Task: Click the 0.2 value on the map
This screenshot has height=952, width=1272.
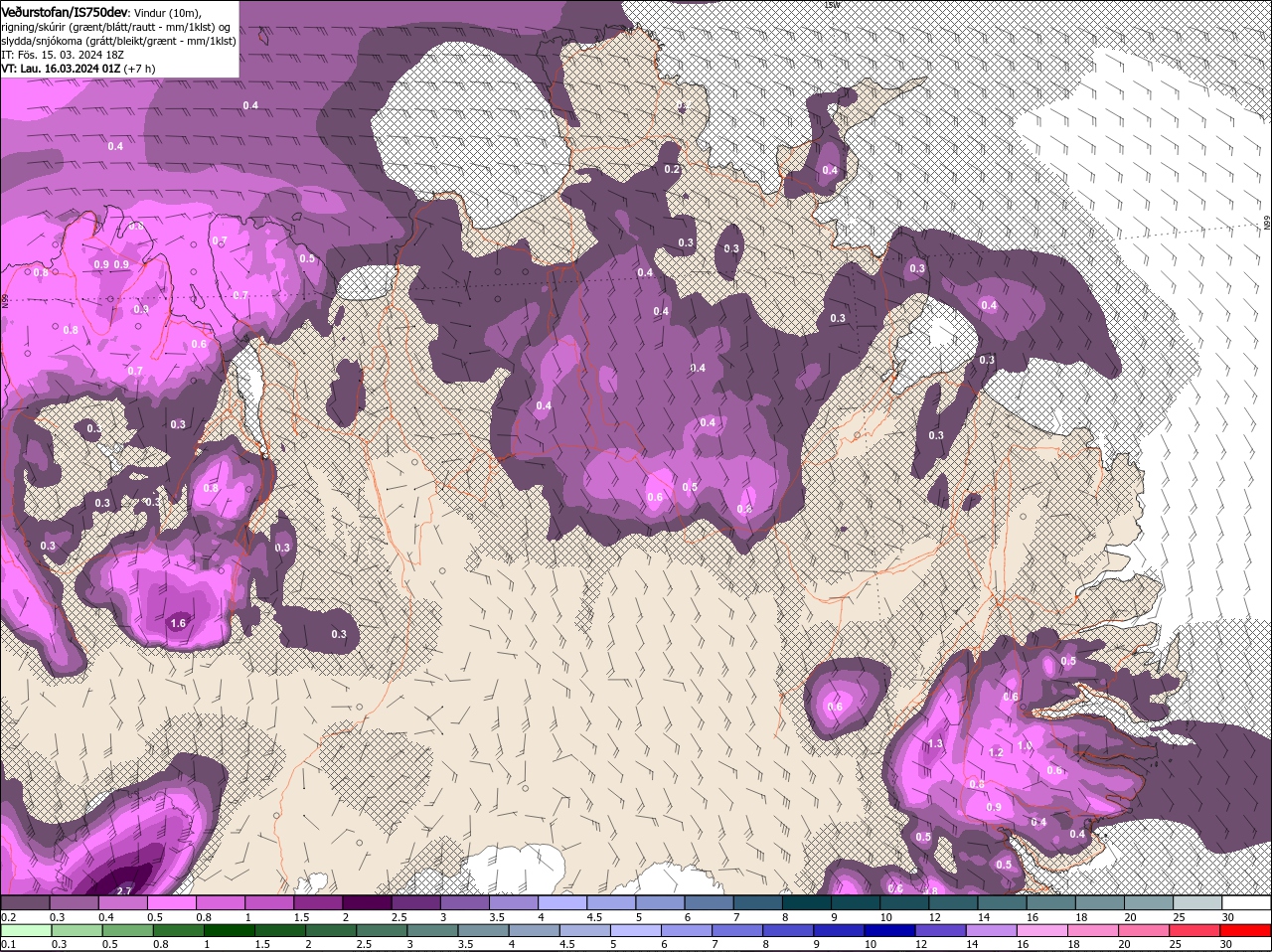Action: 672,169
